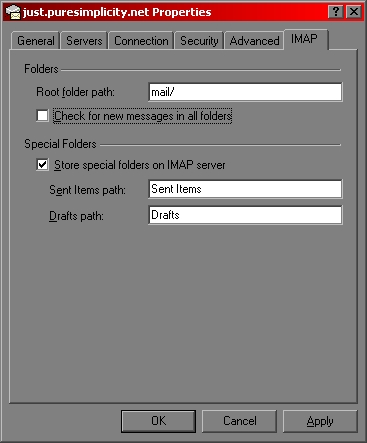Select the Security tab
The height and width of the screenshot is (443, 367).
[199, 41]
